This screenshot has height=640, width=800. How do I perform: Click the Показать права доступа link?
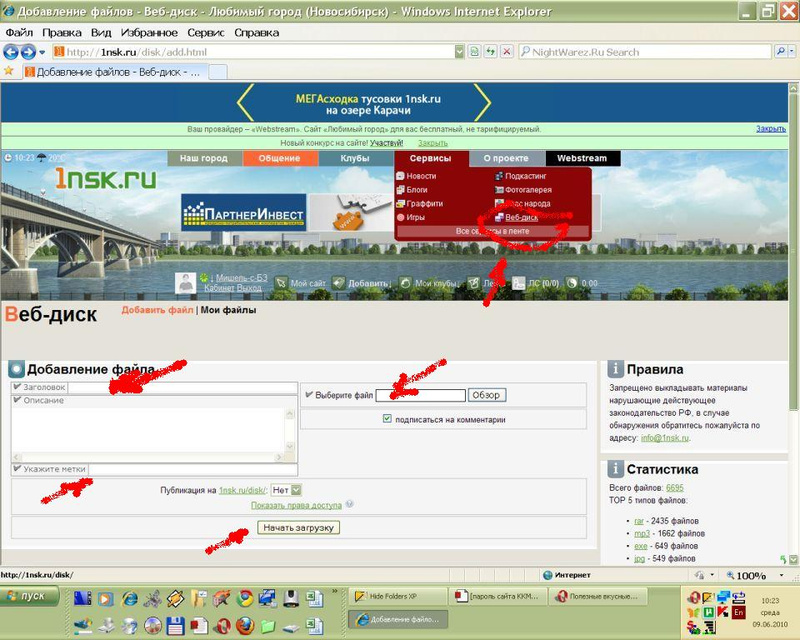tap(296, 505)
